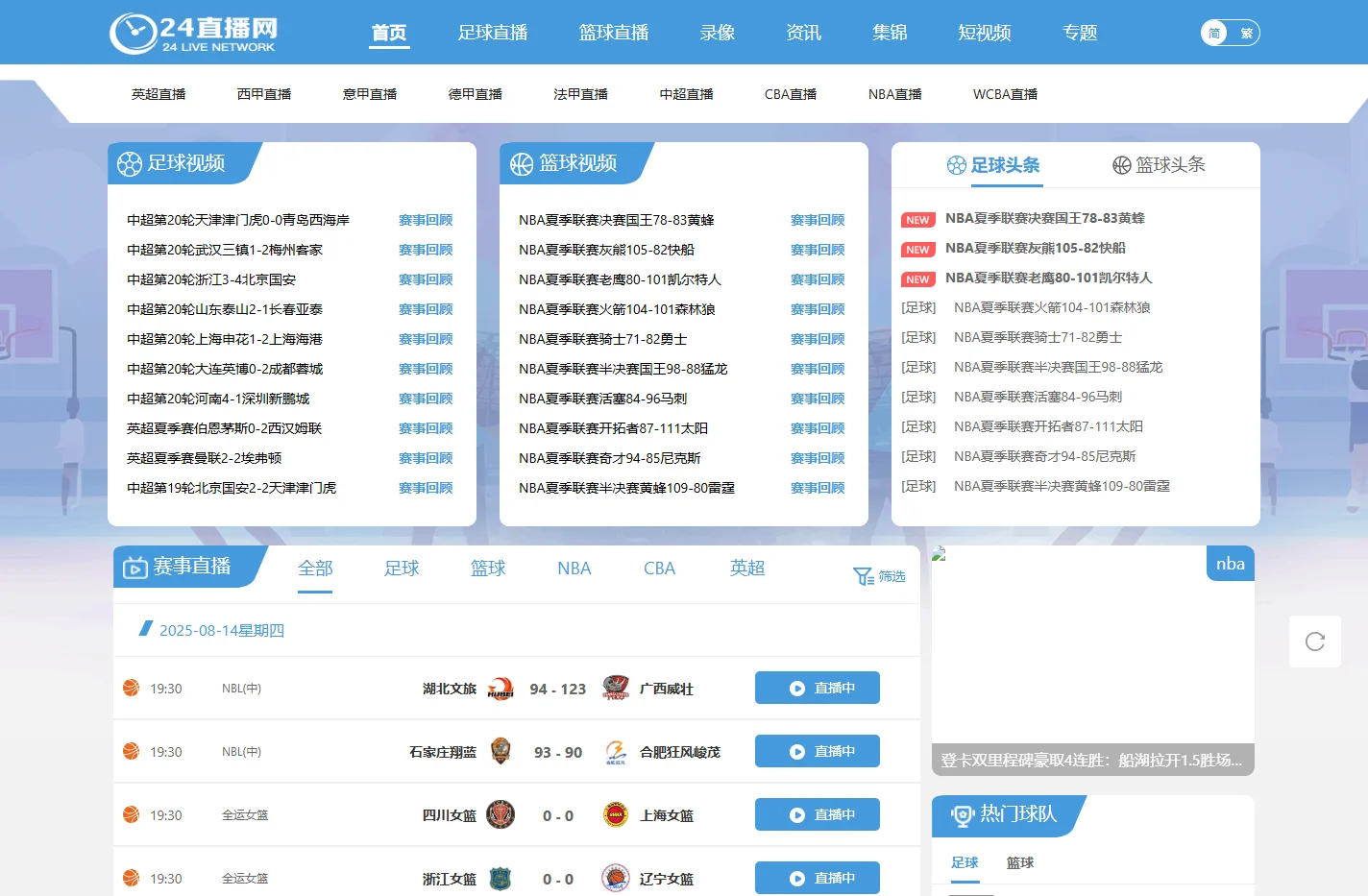Select the 全部 match filter tab
The width and height of the screenshot is (1368, 896).
click(315, 569)
